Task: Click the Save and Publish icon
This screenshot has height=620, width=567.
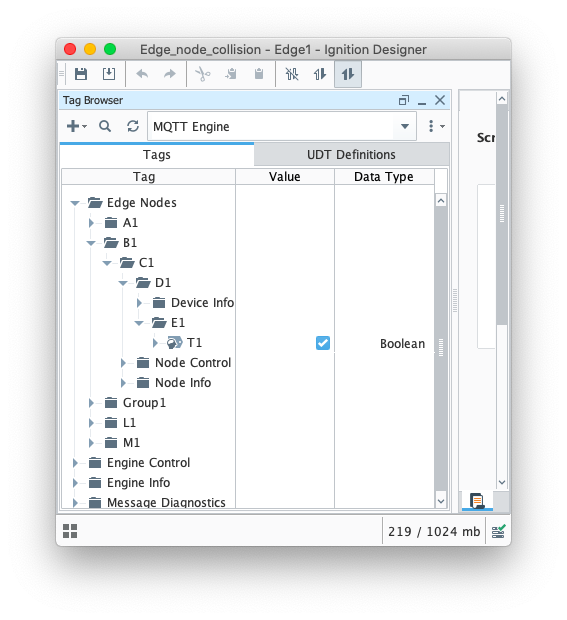Action: pyautogui.click(x=109, y=74)
